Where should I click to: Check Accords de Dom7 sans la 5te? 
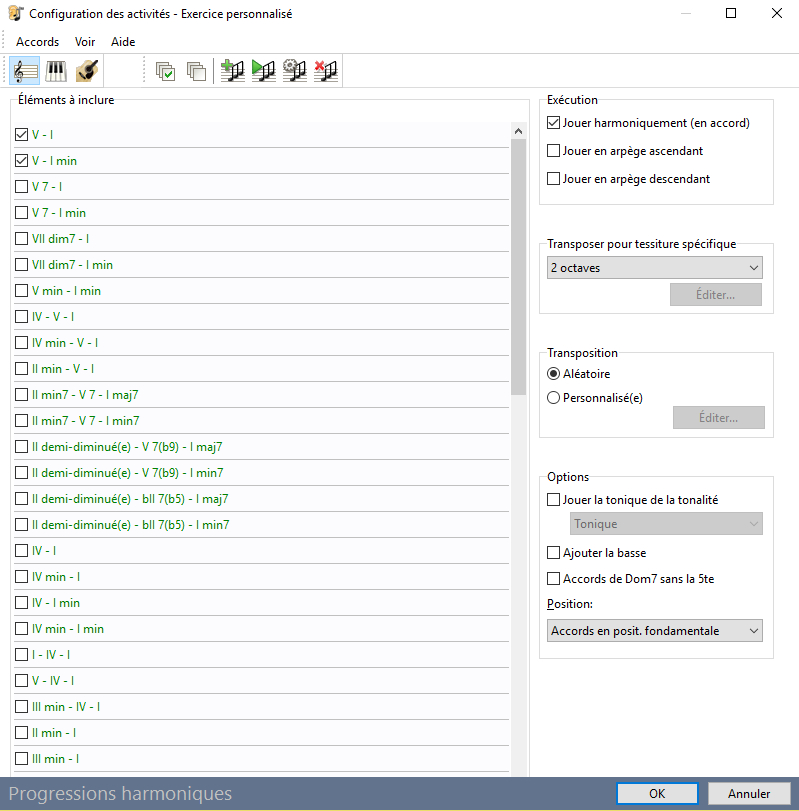pyautogui.click(x=553, y=578)
